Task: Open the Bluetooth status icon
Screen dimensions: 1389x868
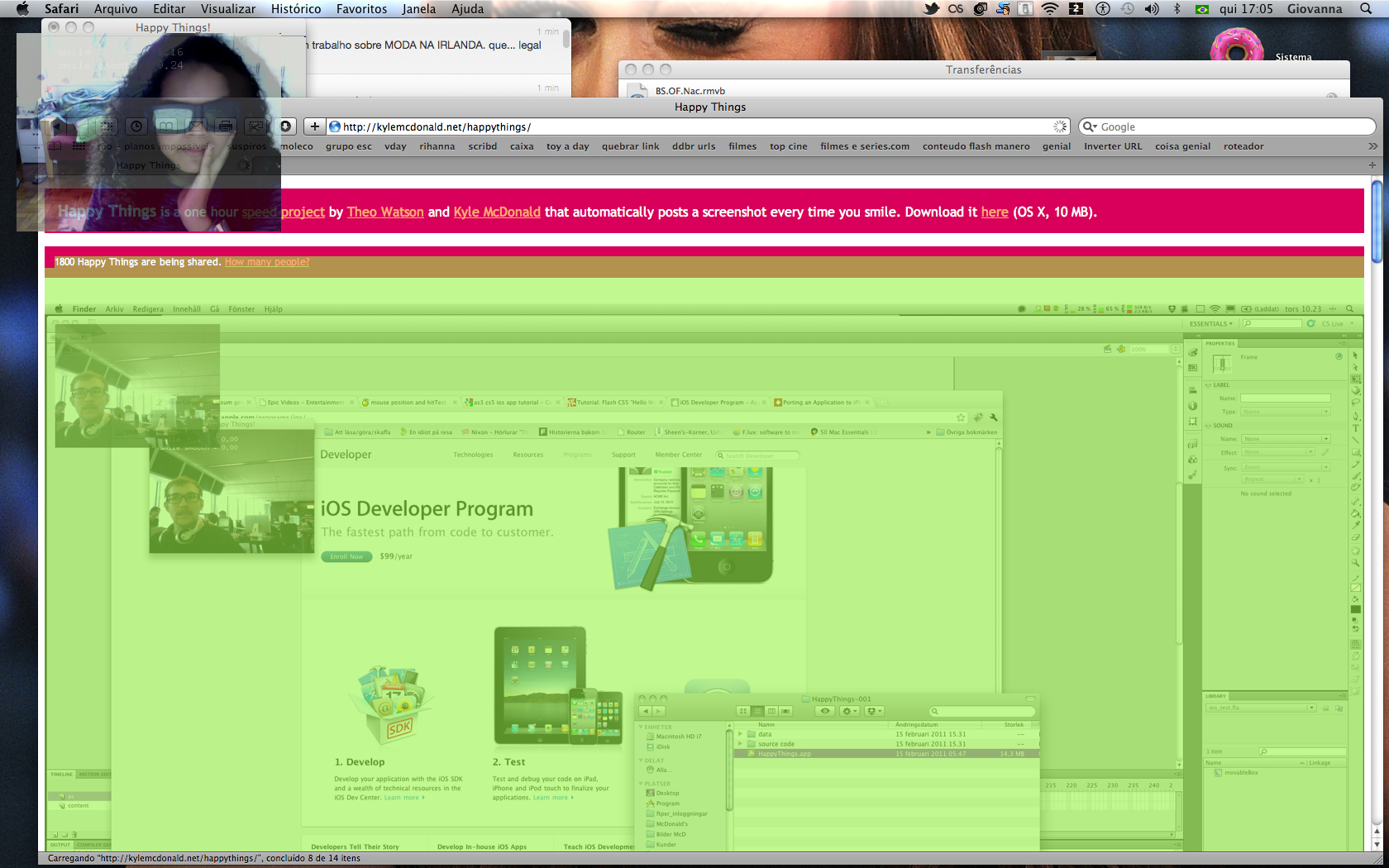Action: [x=1177, y=9]
